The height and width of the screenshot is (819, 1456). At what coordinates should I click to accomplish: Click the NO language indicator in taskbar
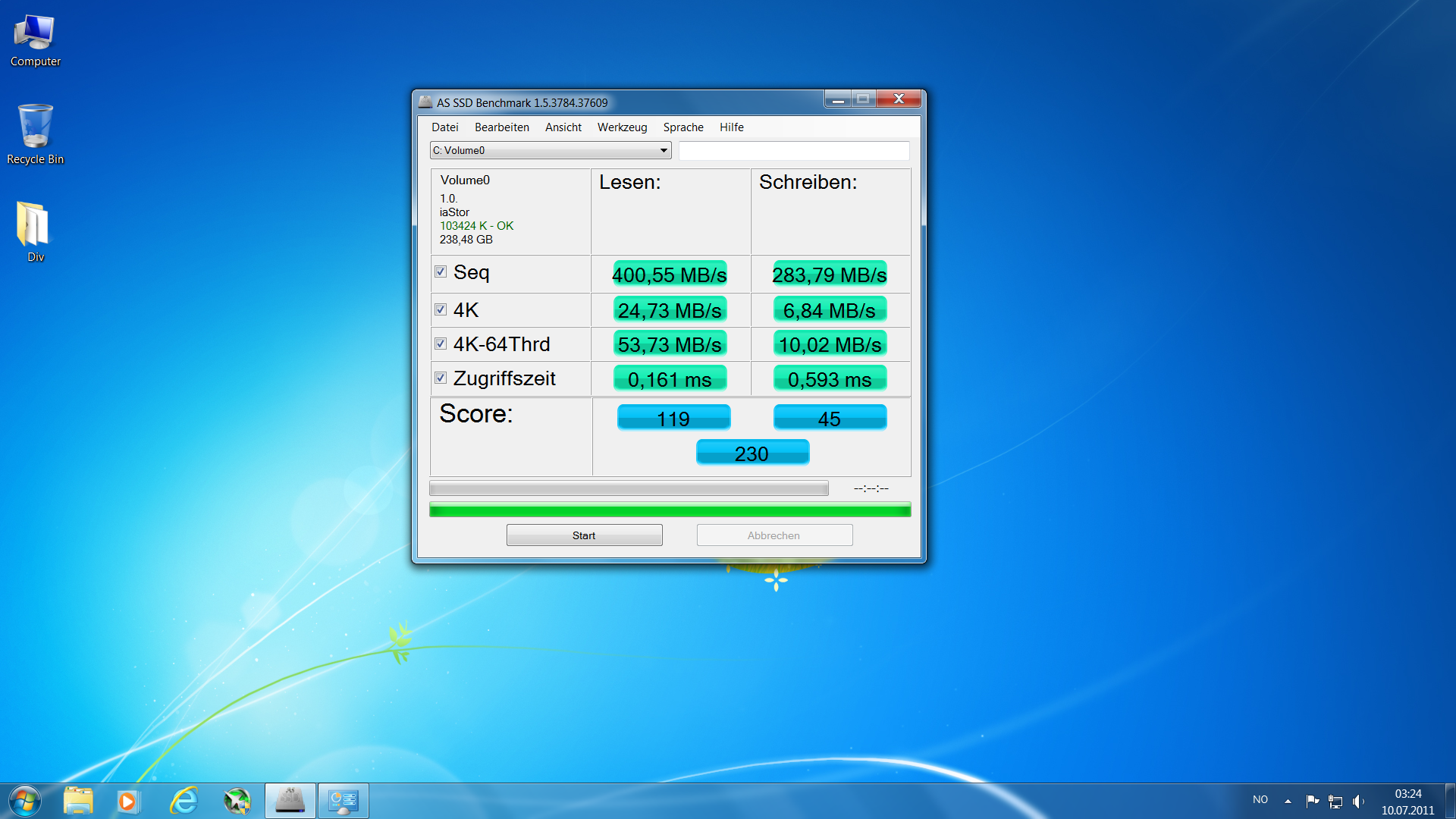click(x=1260, y=800)
